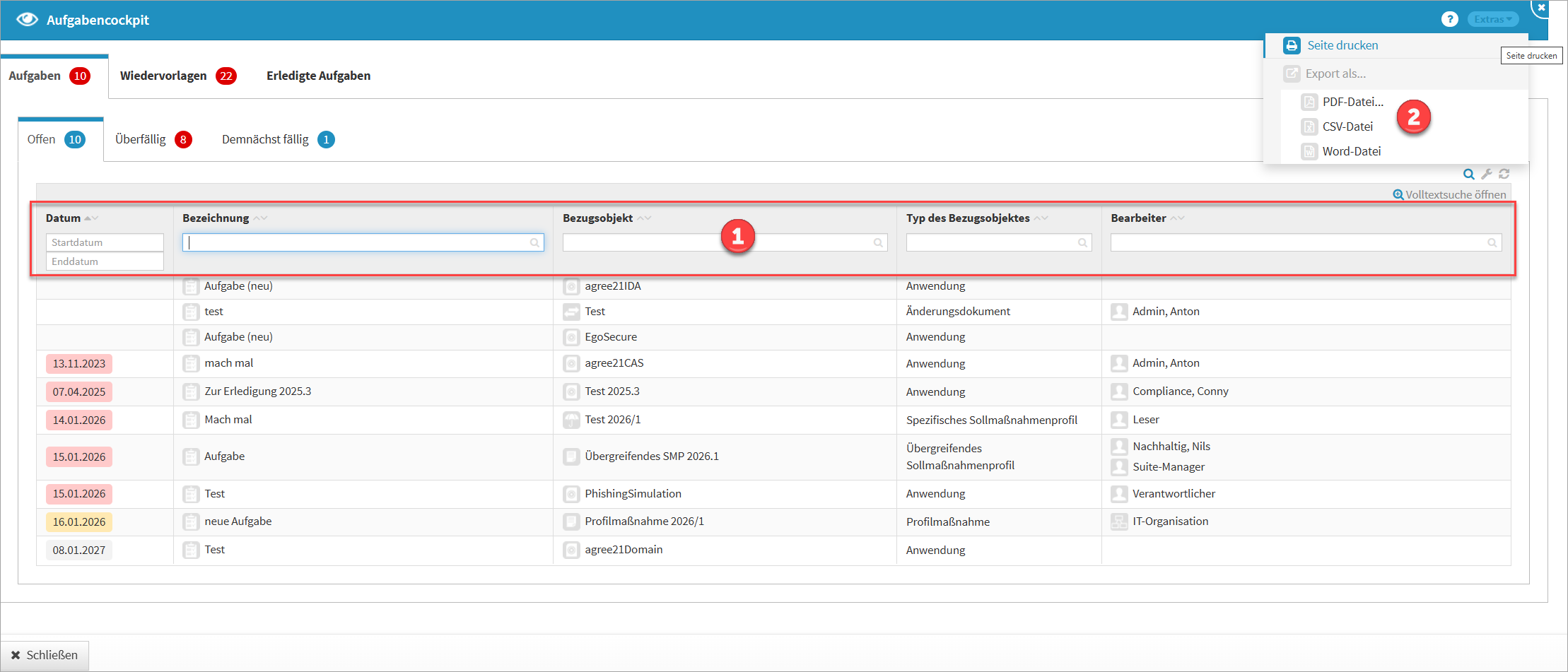Click the Startdatum filter field
1568x672 pixels.
point(105,242)
